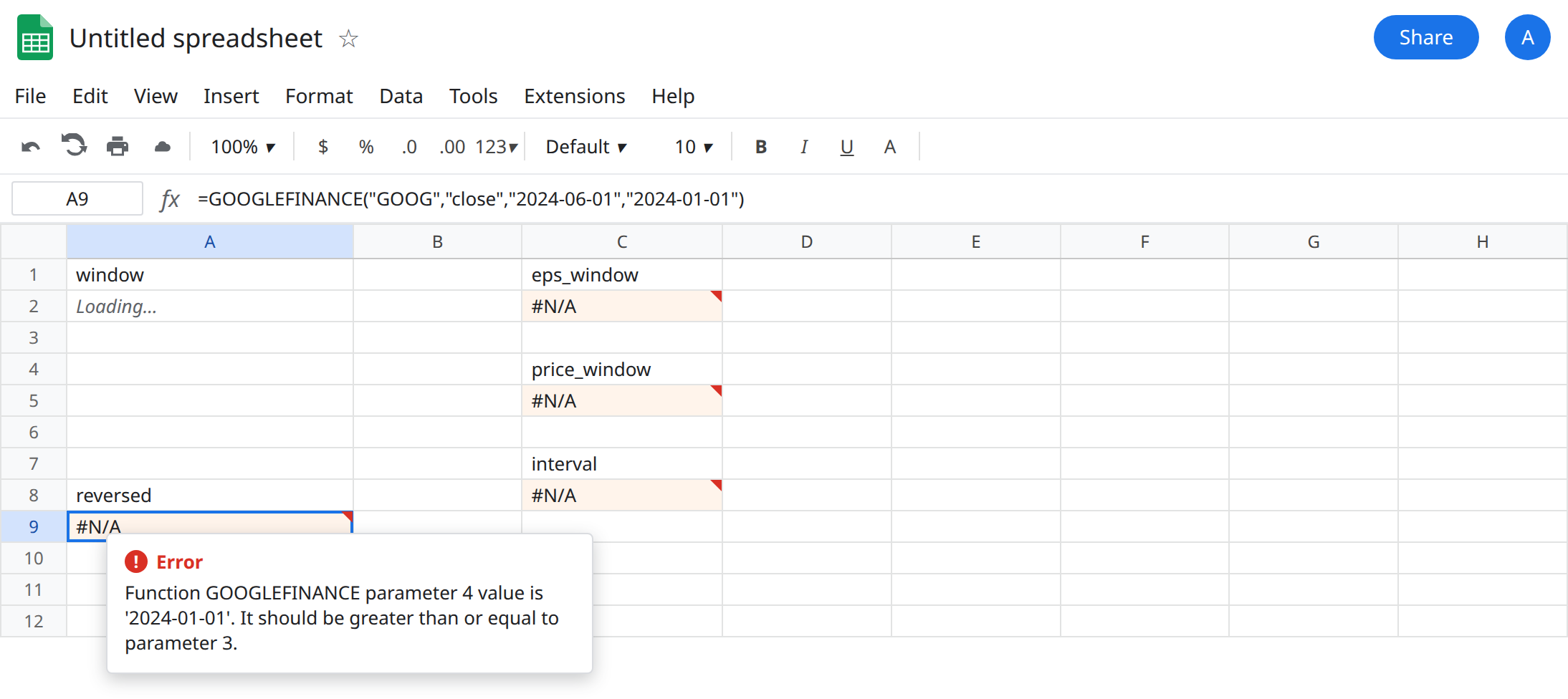This screenshot has width=1568, height=699.
Task: Select column F header
Action: tap(1145, 242)
